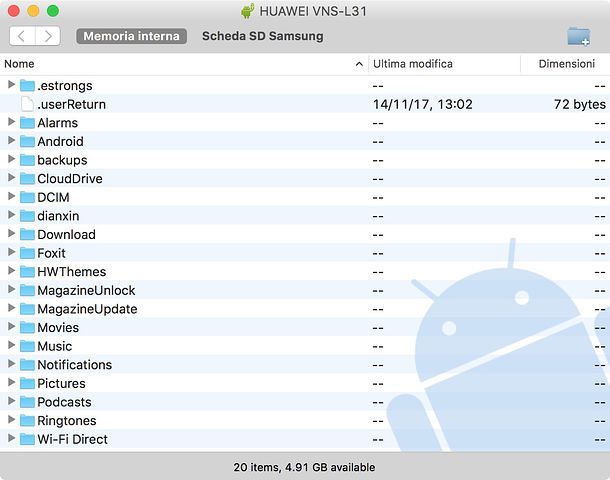Select the Movies folder name

pyautogui.click(x=58, y=328)
